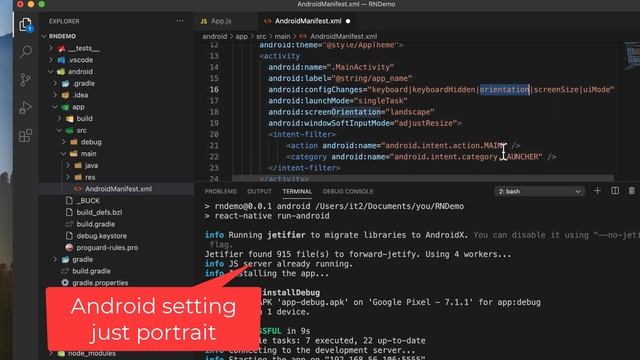Click the proguard-rules.pro file icon

(x=69, y=247)
